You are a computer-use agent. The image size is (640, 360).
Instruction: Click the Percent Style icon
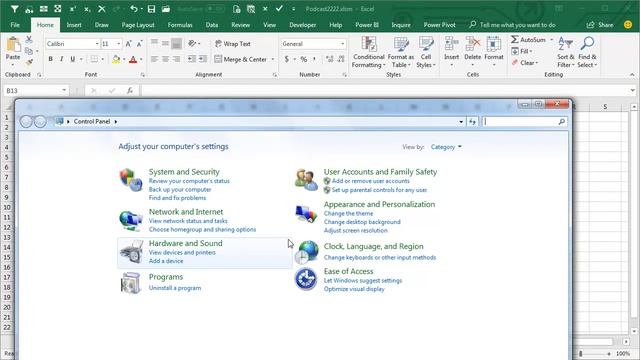click(x=304, y=60)
